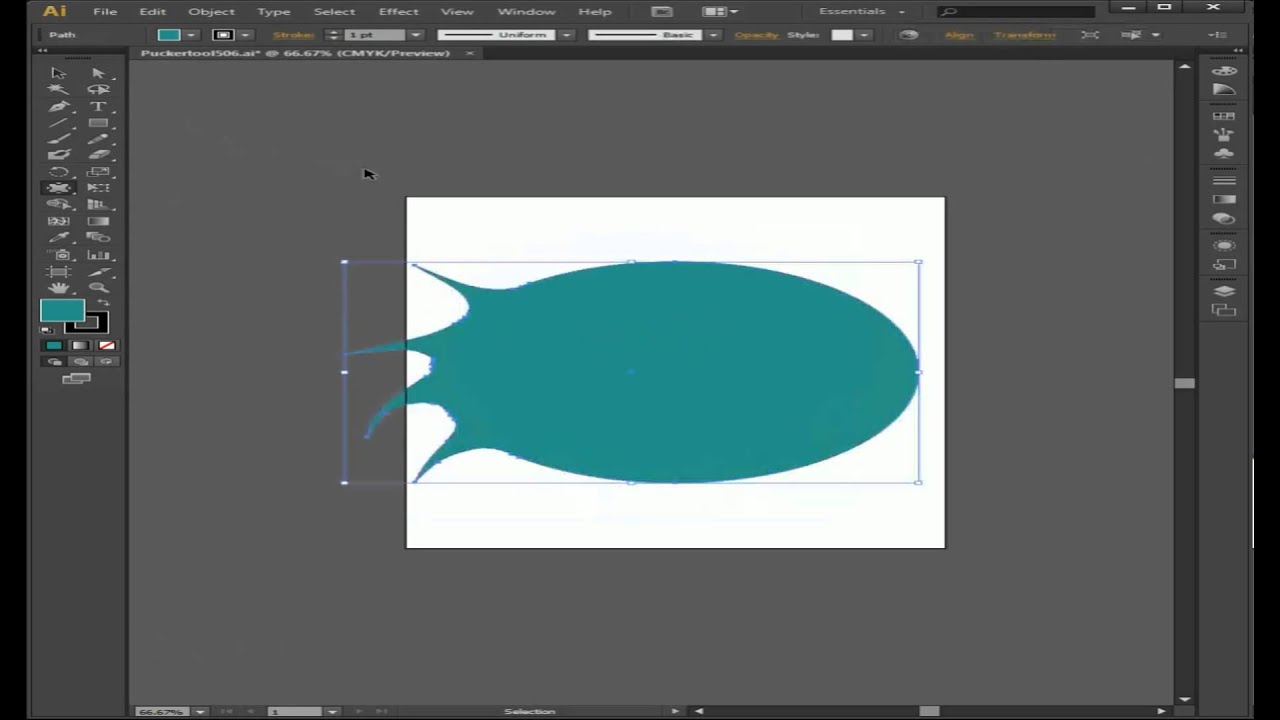Select the Hand tool

[x=59, y=287]
